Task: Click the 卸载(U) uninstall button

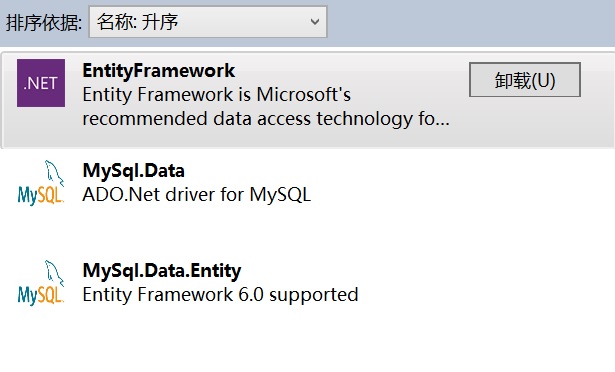Action: pos(525,80)
